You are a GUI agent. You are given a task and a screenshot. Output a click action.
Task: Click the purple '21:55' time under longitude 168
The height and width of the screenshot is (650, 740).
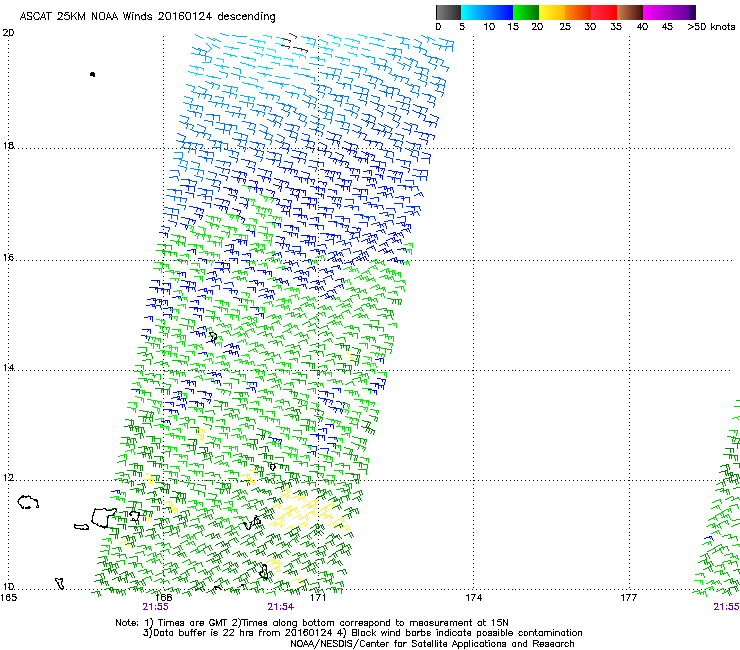pyautogui.click(x=155, y=607)
